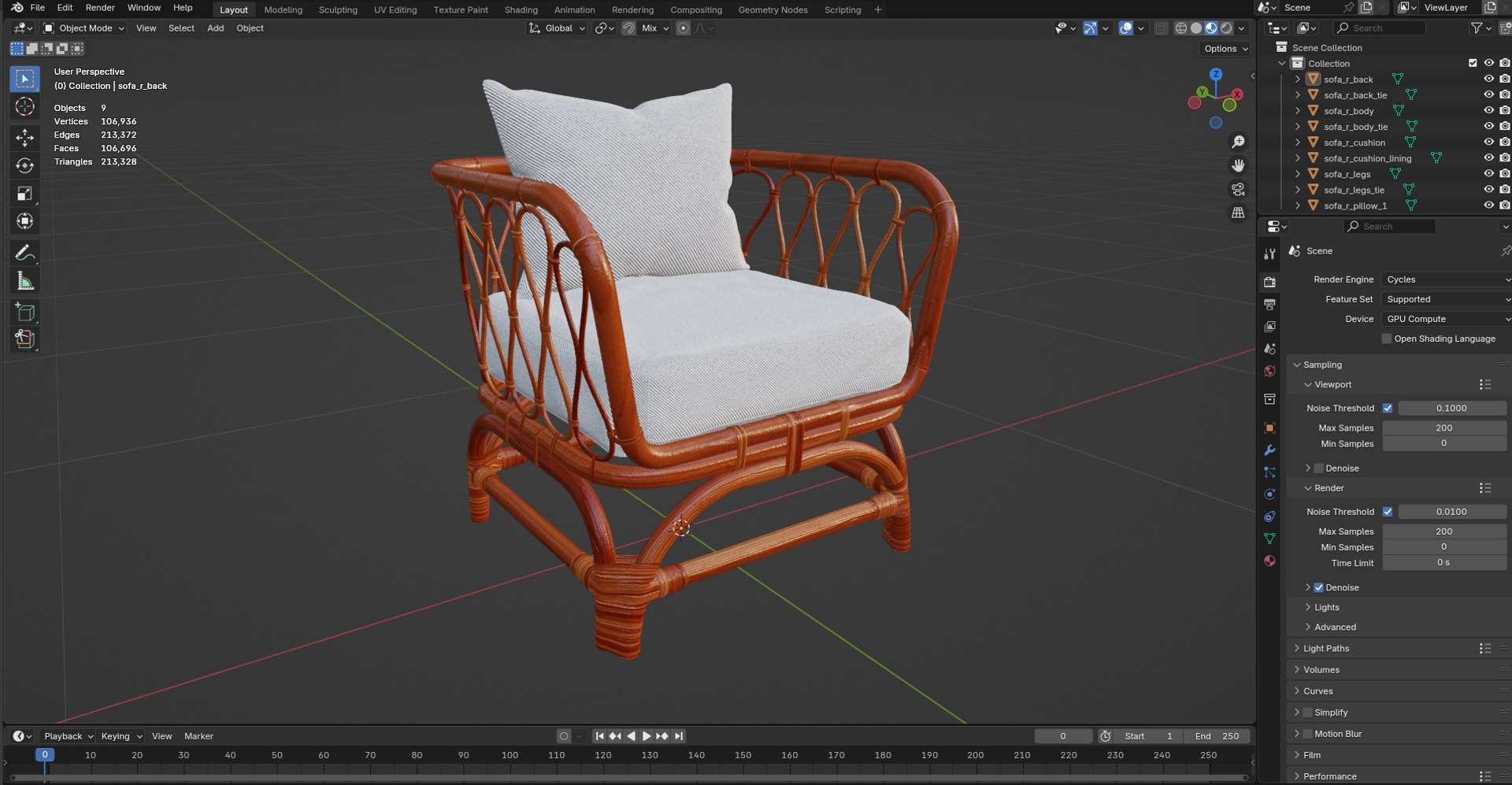Open the Object Mode dropdown

click(x=83, y=28)
